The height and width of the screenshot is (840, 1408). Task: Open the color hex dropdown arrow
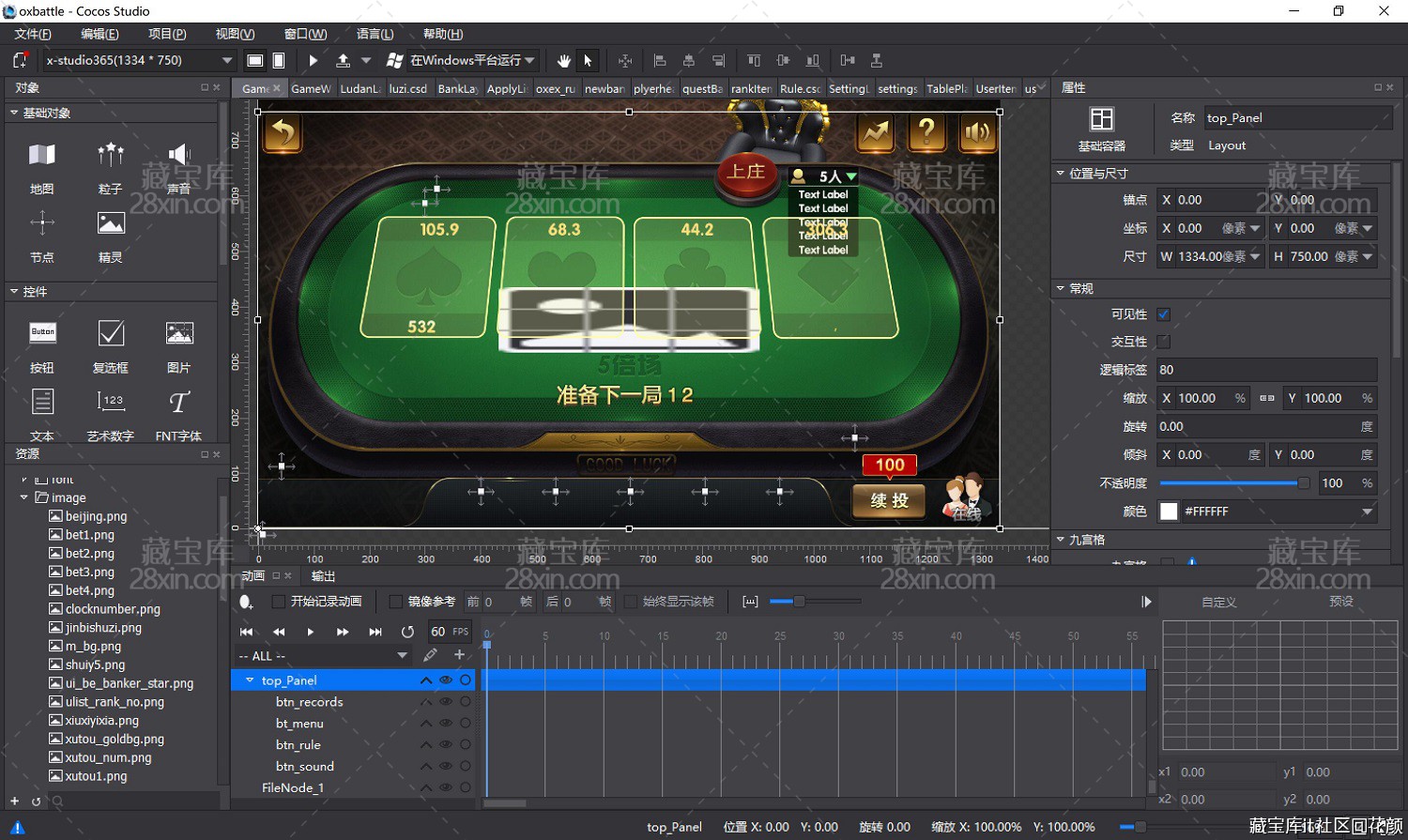point(1367,512)
